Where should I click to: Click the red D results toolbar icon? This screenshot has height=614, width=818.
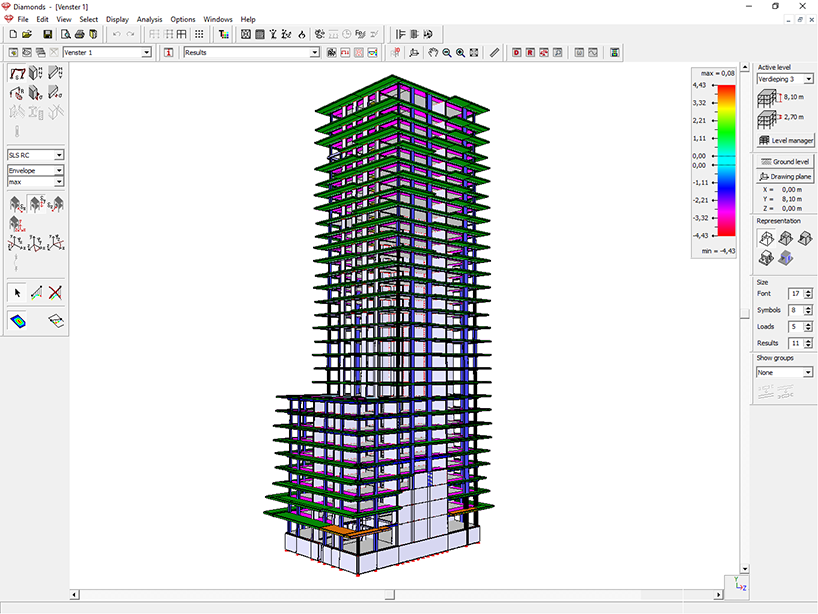[x=517, y=52]
